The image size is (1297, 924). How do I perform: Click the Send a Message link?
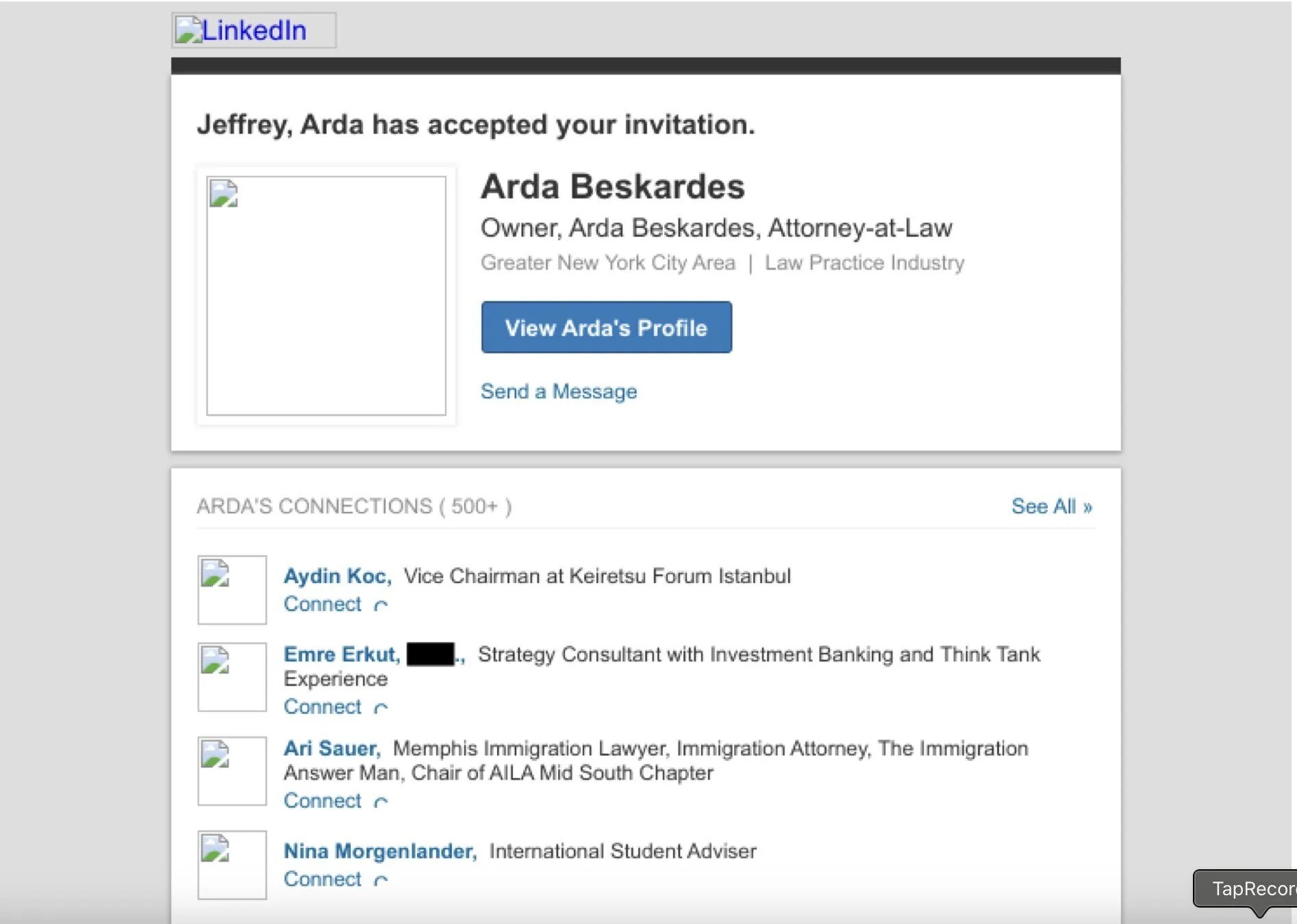click(558, 392)
